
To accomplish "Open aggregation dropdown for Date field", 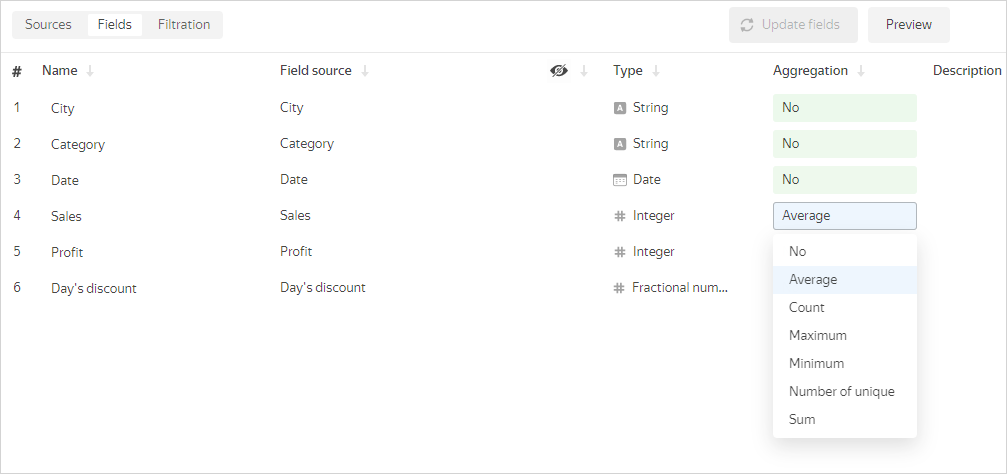I will pos(844,180).
